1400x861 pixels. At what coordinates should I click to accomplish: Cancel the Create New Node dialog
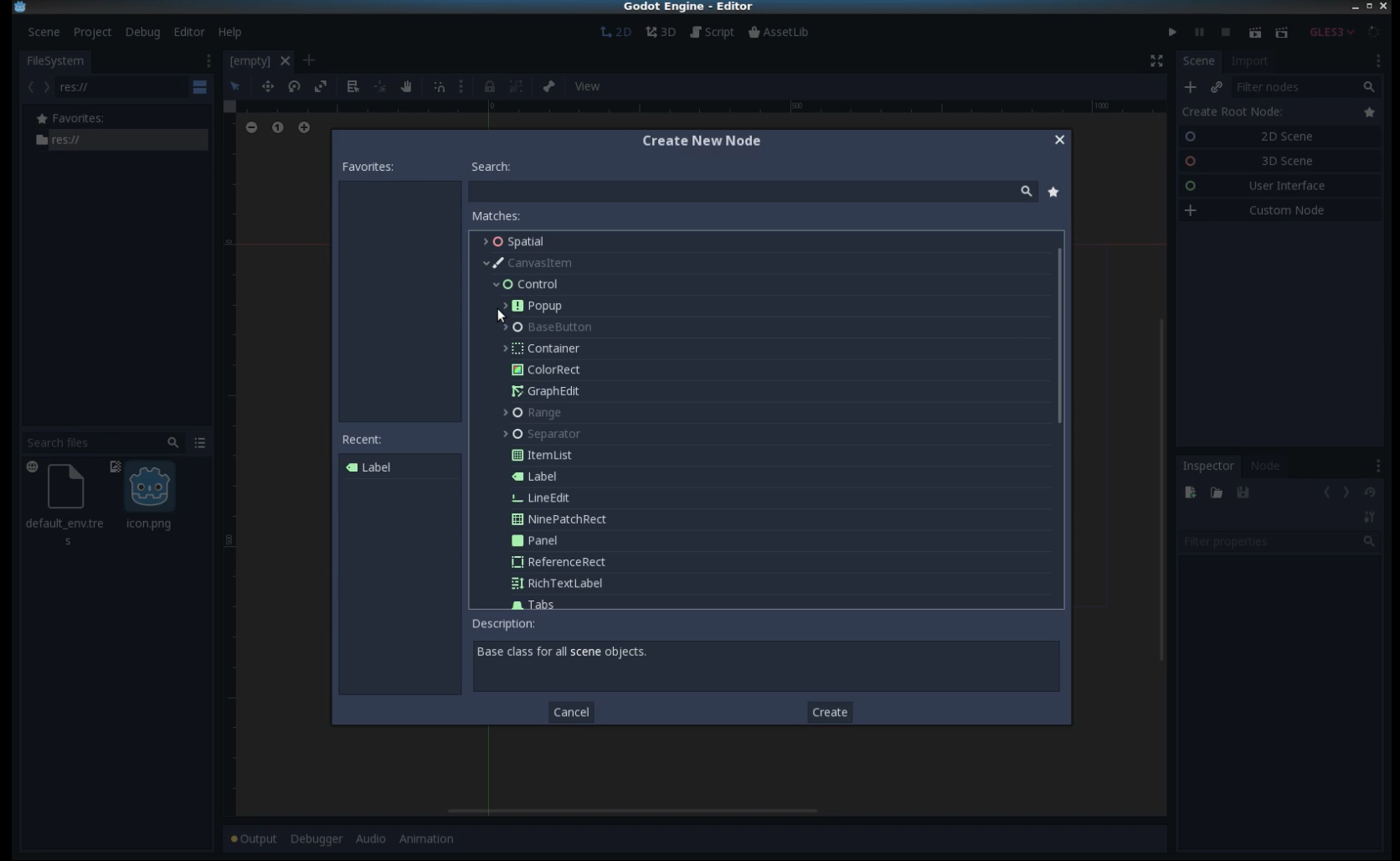coord(570,712)
